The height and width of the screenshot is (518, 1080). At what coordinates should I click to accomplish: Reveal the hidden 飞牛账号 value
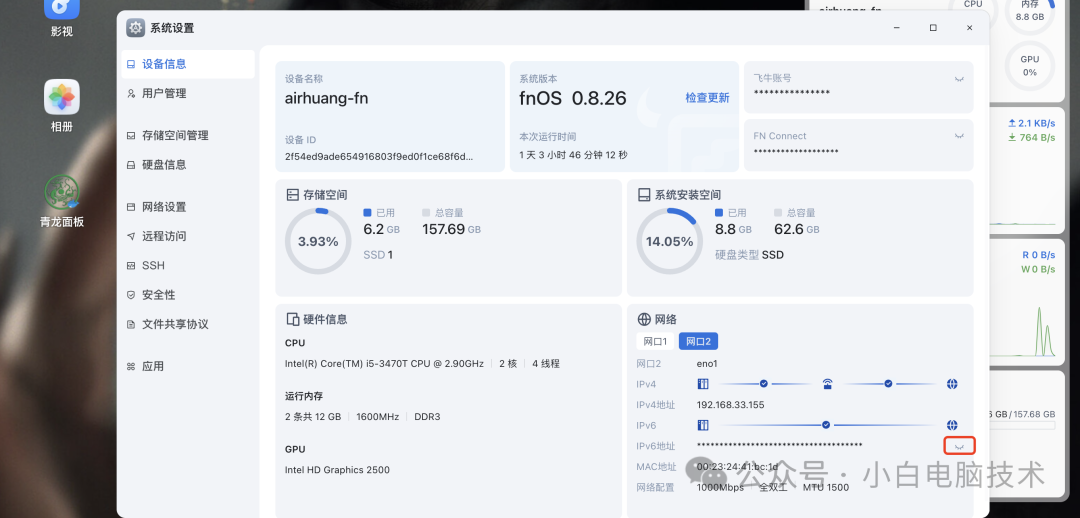[959, 79]
